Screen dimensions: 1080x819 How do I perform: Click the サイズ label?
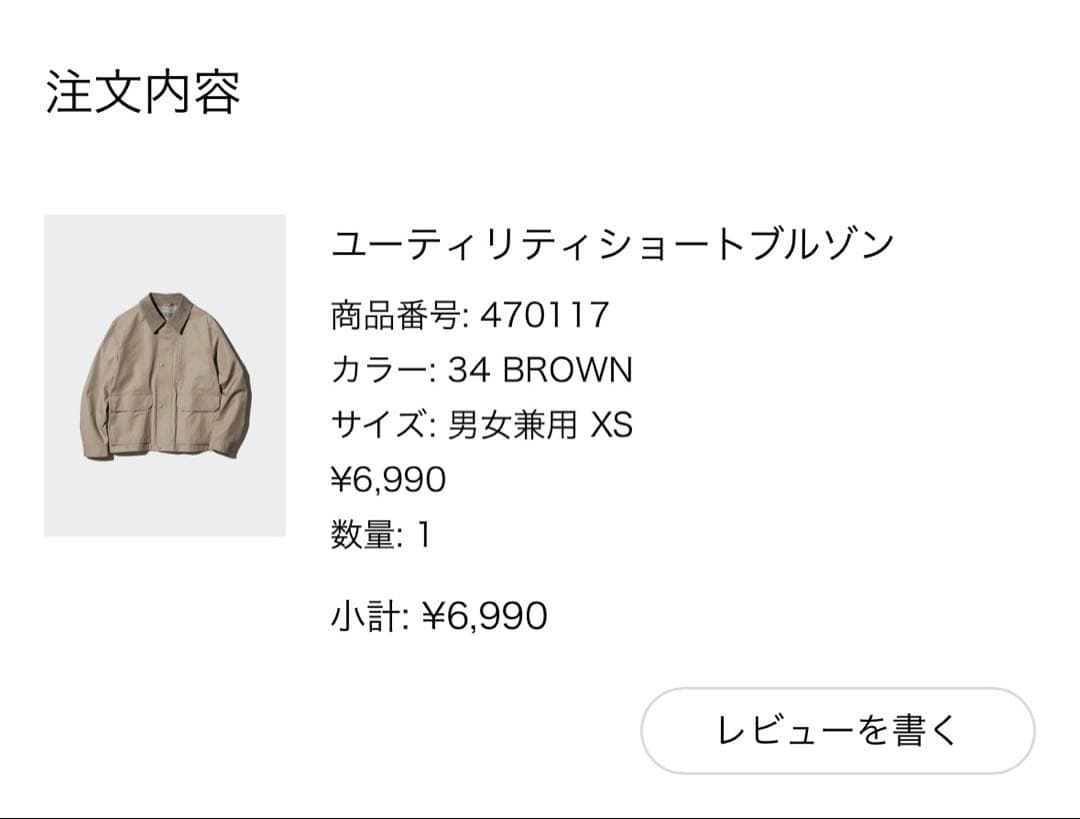[x=380, y=426]
